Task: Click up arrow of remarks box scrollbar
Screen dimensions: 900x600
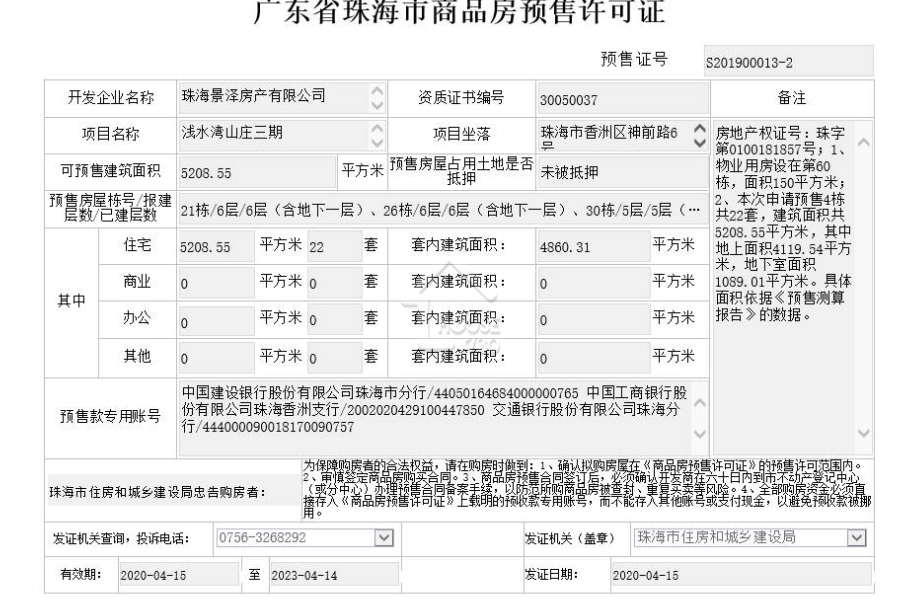Action: pos(863,142)
